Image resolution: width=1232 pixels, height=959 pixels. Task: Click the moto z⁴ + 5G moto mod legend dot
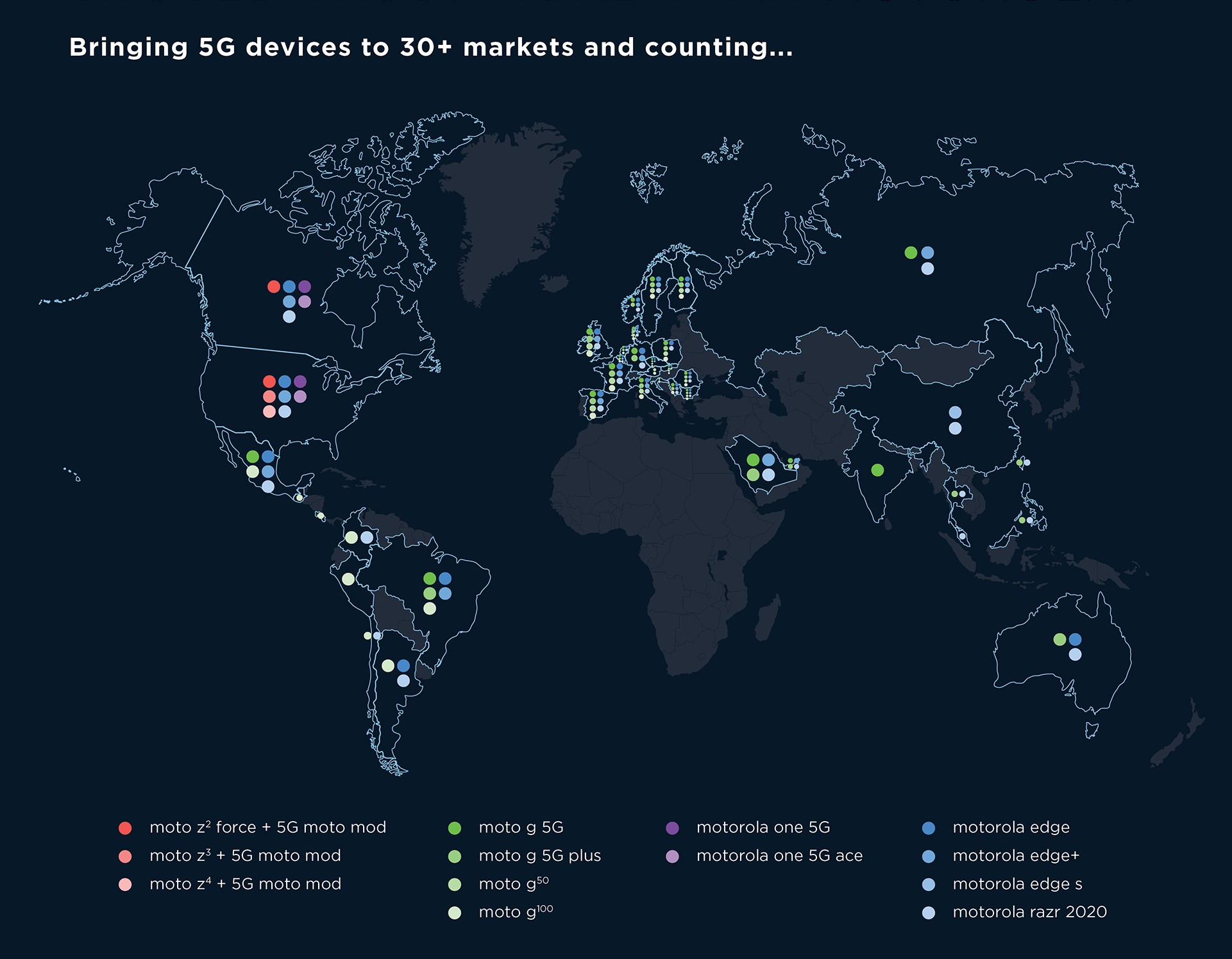125,885
